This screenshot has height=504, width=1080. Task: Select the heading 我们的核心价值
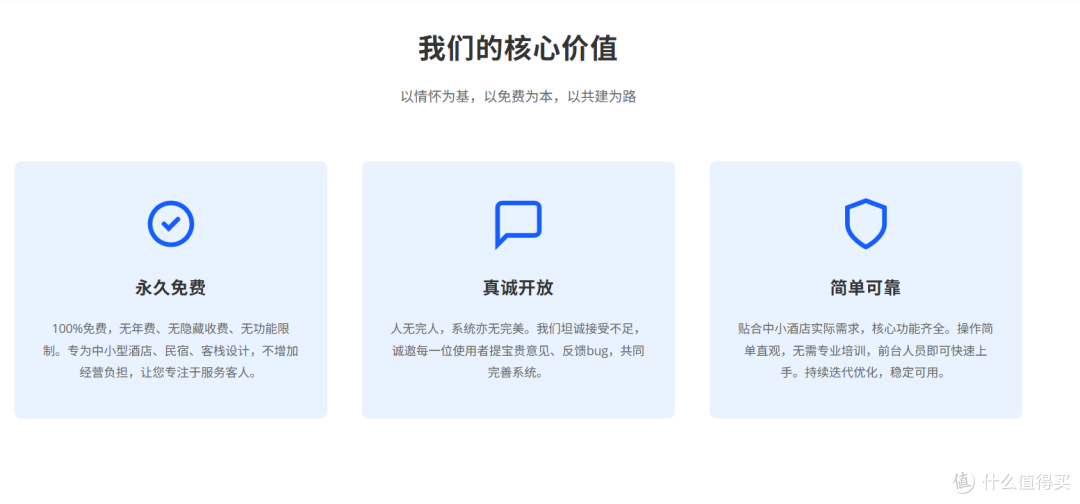(x=518, y=49)
